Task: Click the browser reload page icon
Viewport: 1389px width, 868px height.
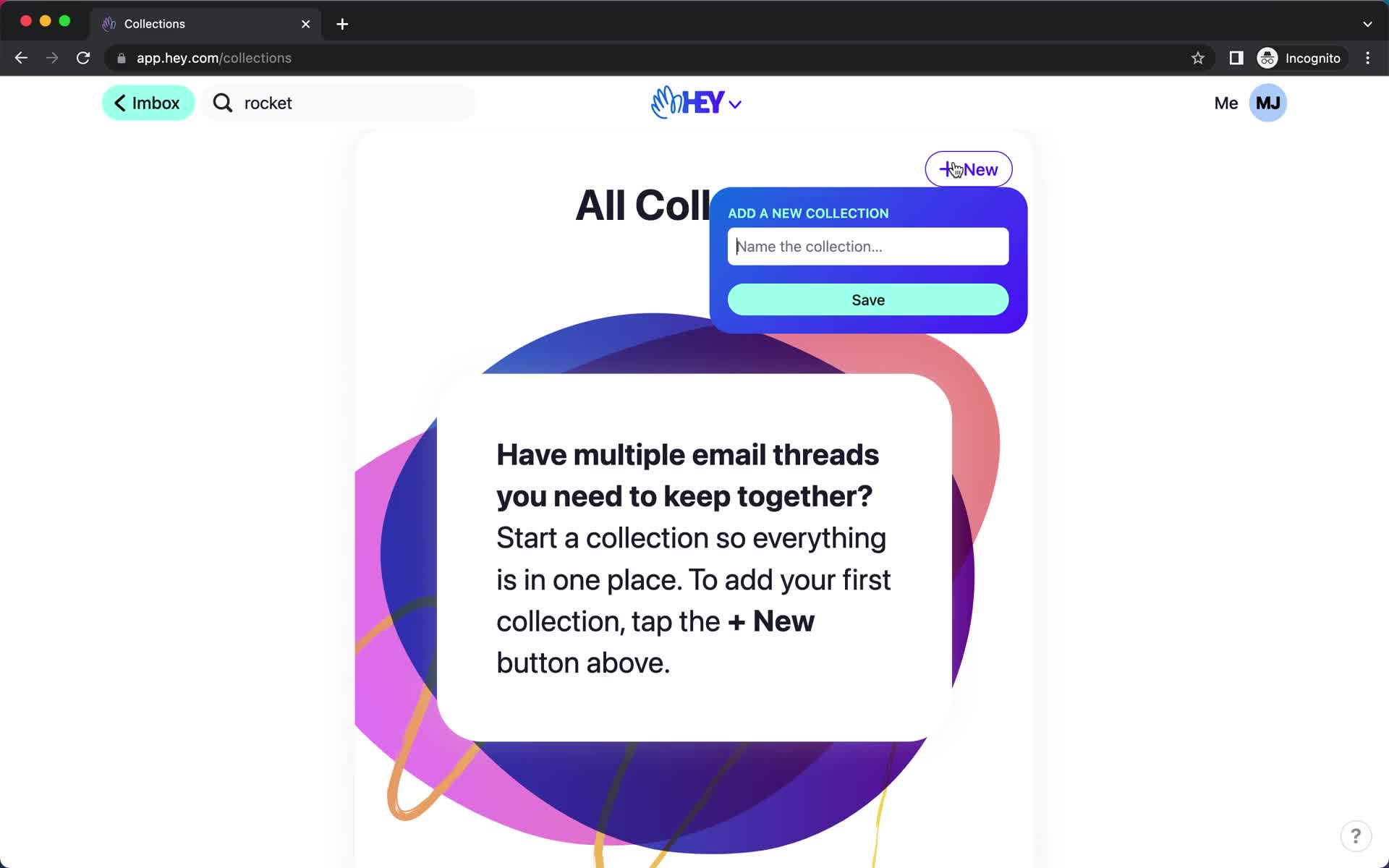Action: pyautogui.click(x=85, y=58)
